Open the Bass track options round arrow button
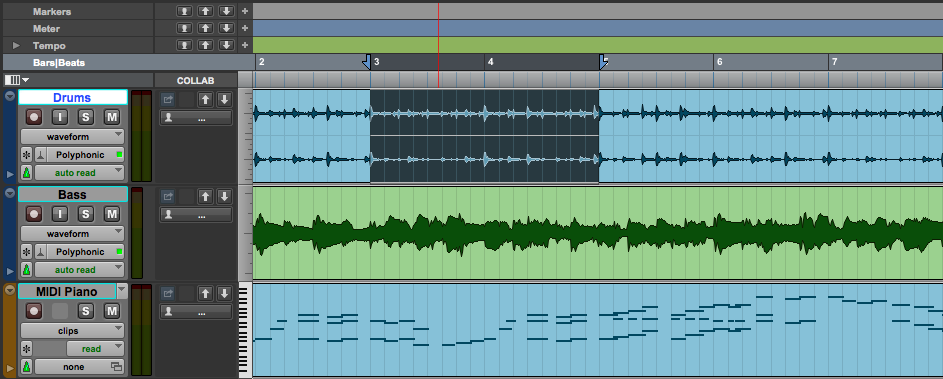 pyautogui.click(x=10, y=193)
